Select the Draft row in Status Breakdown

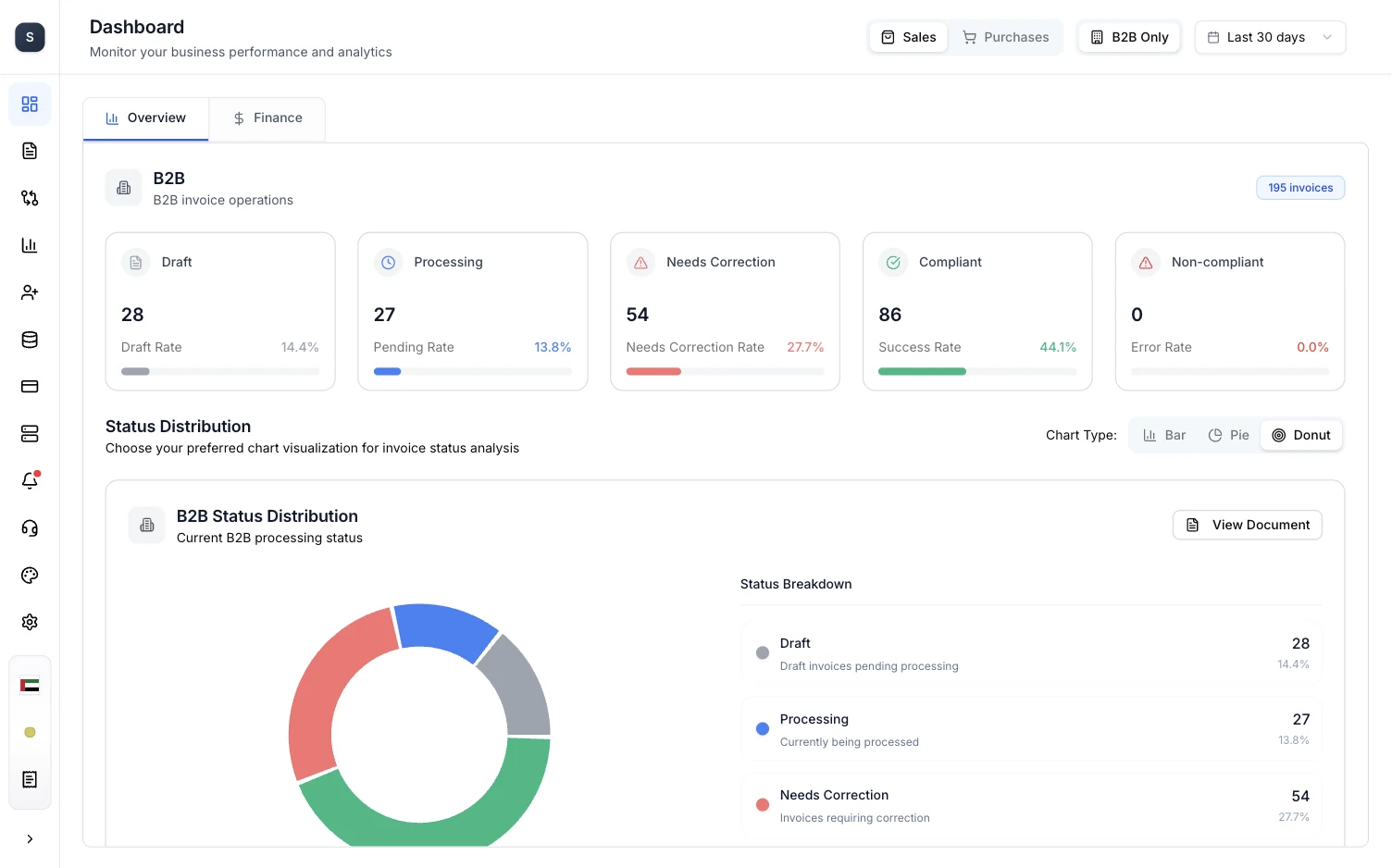tap(1031, 653)
